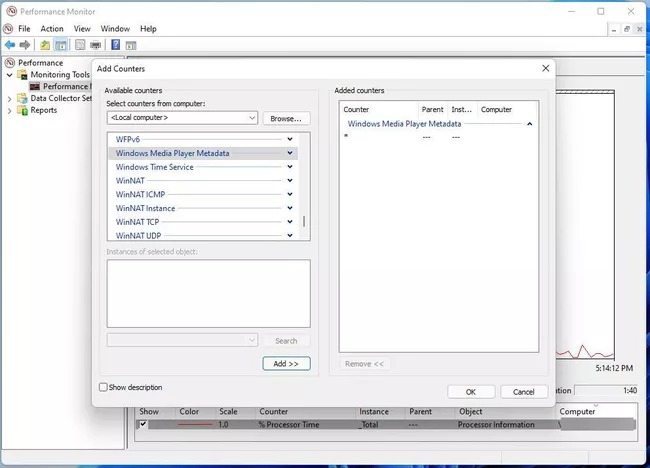Viewport: 650px width, 468px height.
Task: Toggle the Show description checkbox
Action: (x=103, y=387)
